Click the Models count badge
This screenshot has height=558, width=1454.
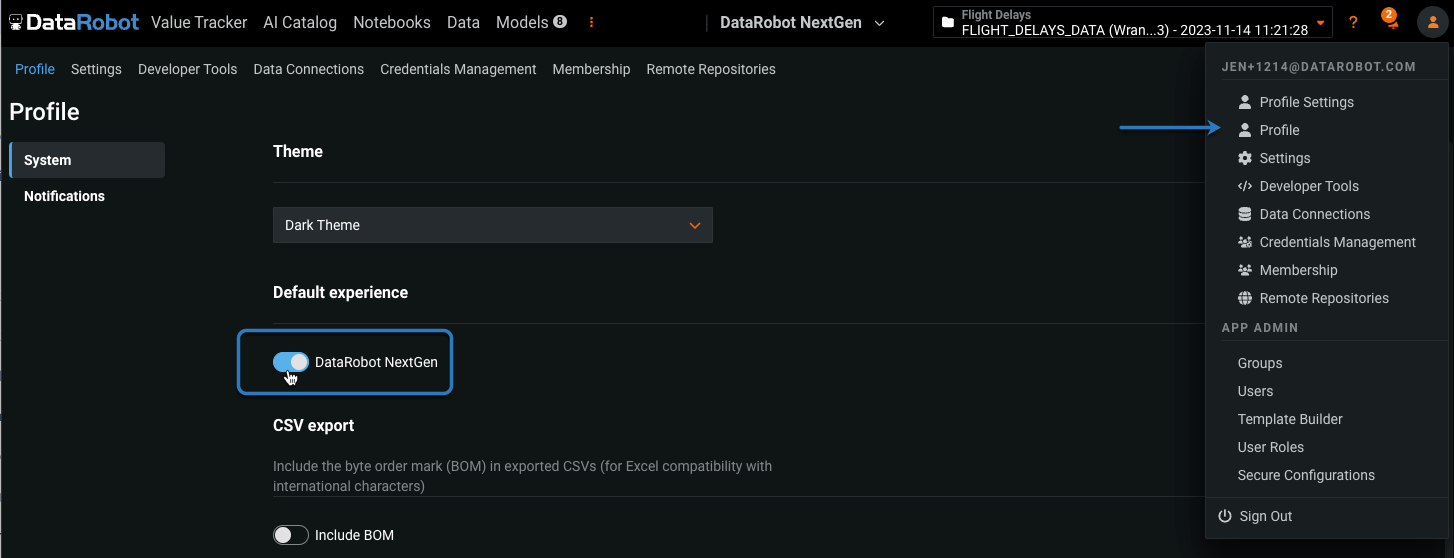click(560, 21)
